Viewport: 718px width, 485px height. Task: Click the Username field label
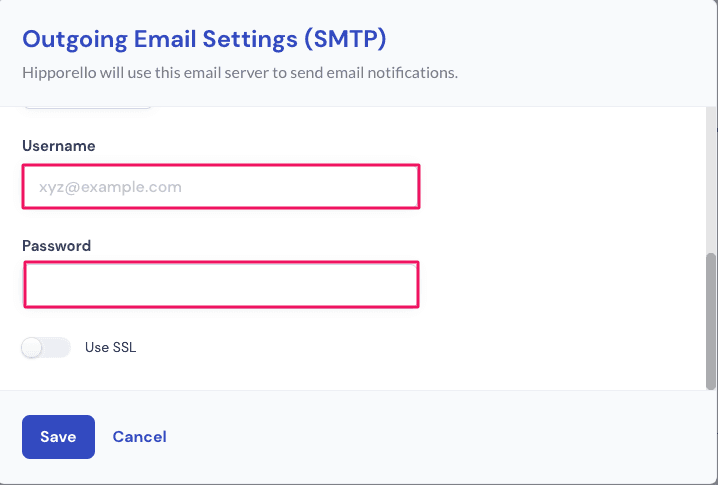[x=59, y=146]
